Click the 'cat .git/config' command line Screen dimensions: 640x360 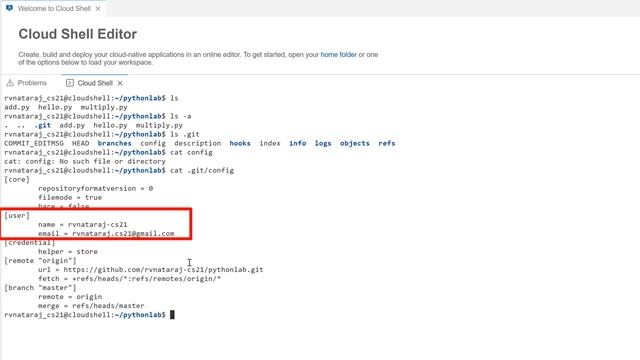(119, 170)
